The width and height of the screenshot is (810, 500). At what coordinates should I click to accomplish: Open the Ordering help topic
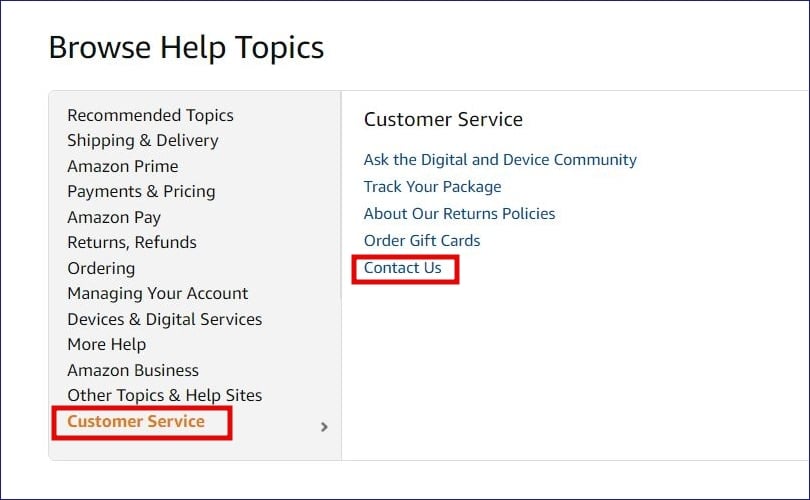coord(101,269)
